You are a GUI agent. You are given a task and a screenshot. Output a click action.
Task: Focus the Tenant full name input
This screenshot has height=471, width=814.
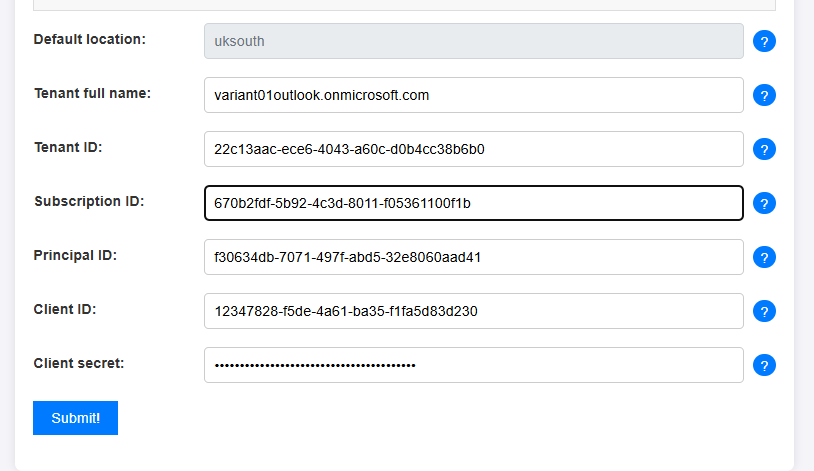click(473, 95)
